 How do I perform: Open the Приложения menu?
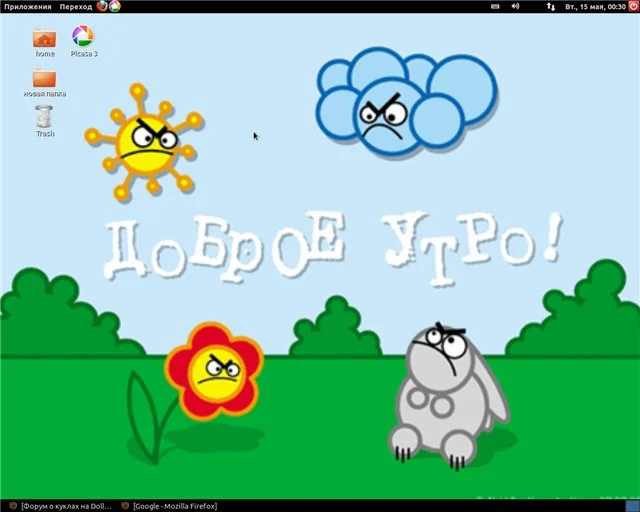(x=28, y=7)
